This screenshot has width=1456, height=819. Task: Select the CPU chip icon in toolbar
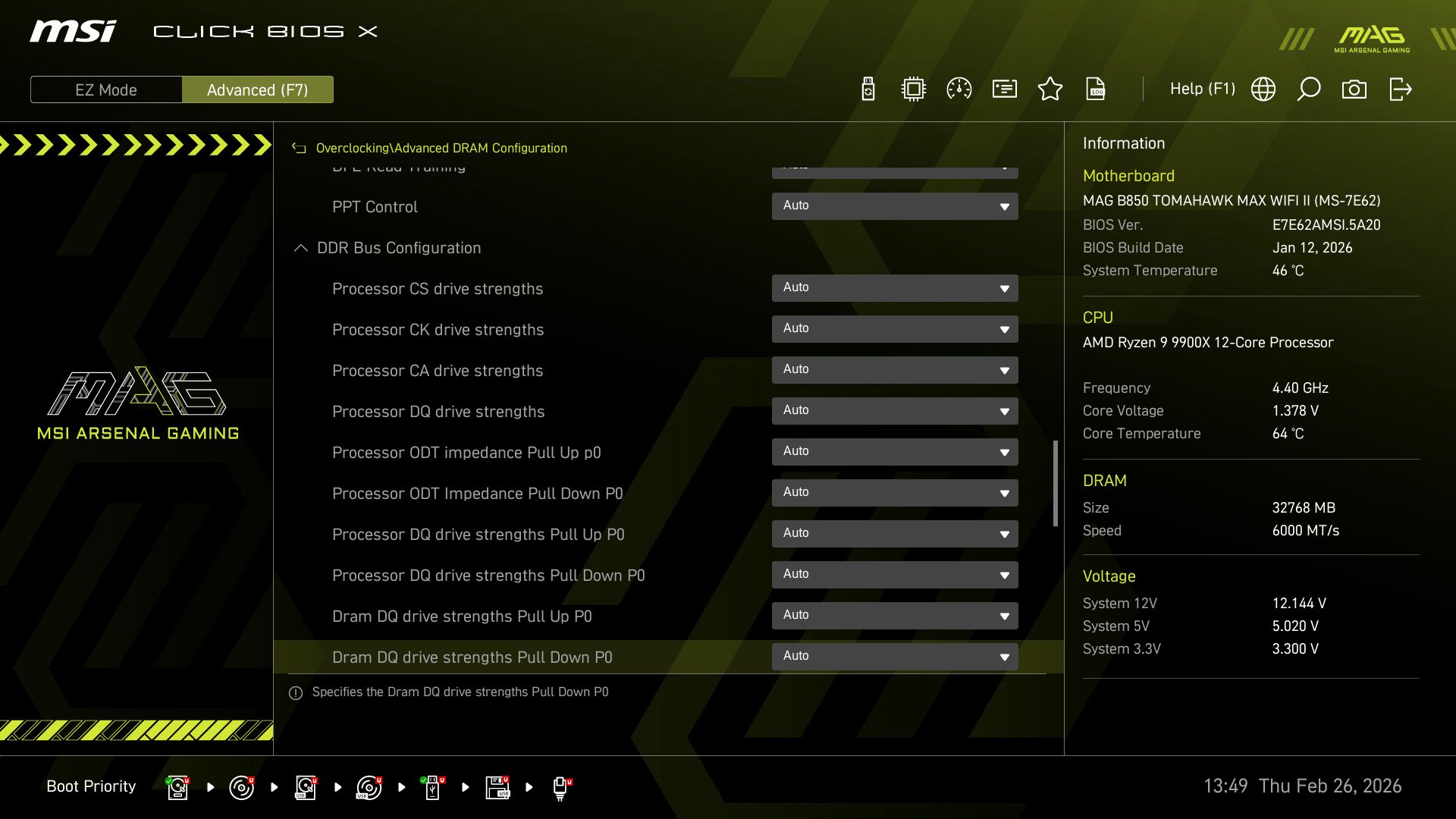tap(913, 89)
